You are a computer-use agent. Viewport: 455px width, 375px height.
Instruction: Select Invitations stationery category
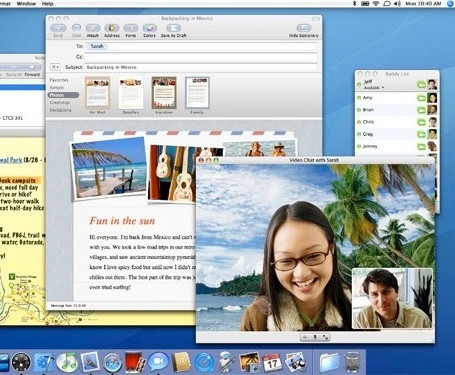pos(60,110)
